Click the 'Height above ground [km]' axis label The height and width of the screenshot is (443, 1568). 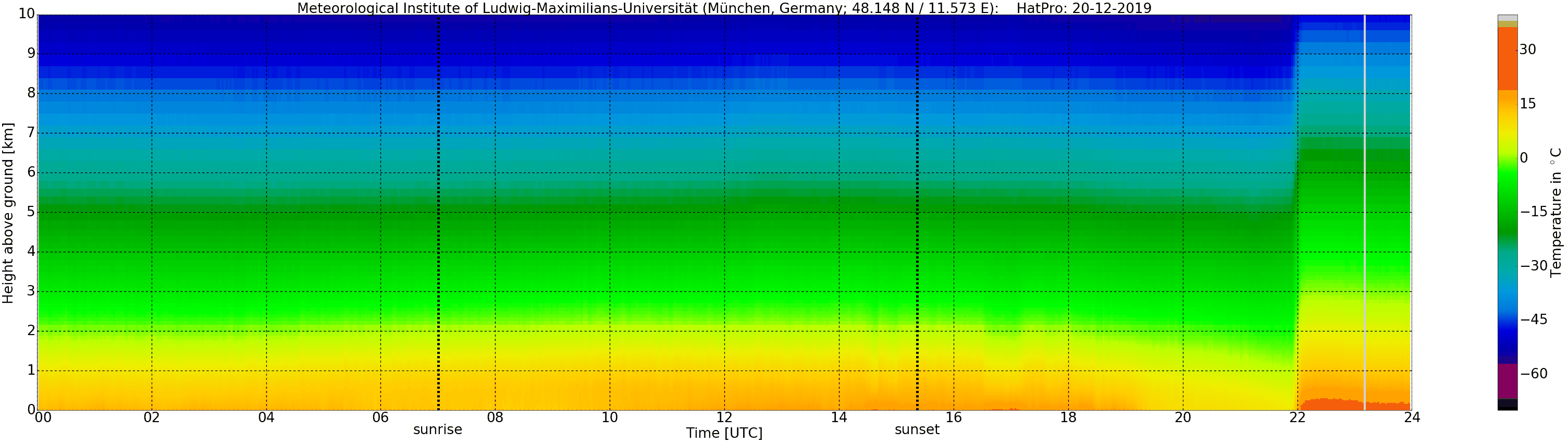[x=8, y=213]
